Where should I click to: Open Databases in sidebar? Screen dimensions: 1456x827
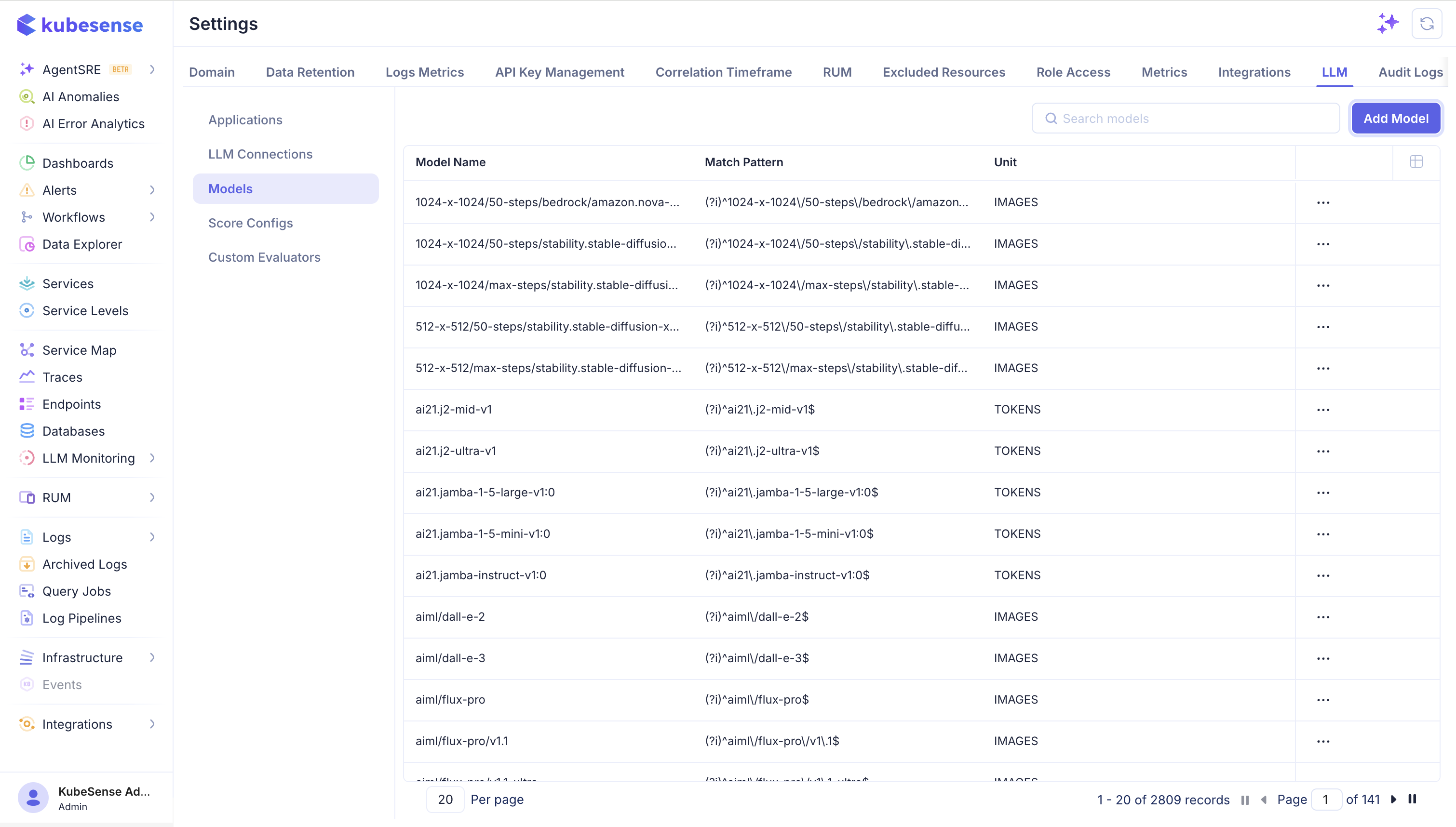point(73,431)
